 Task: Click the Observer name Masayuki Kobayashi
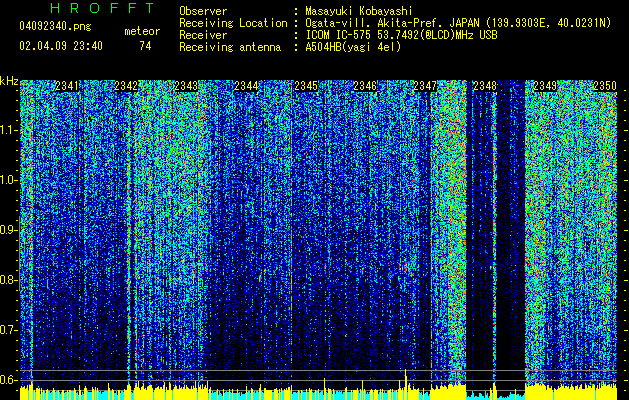point(359,12)
